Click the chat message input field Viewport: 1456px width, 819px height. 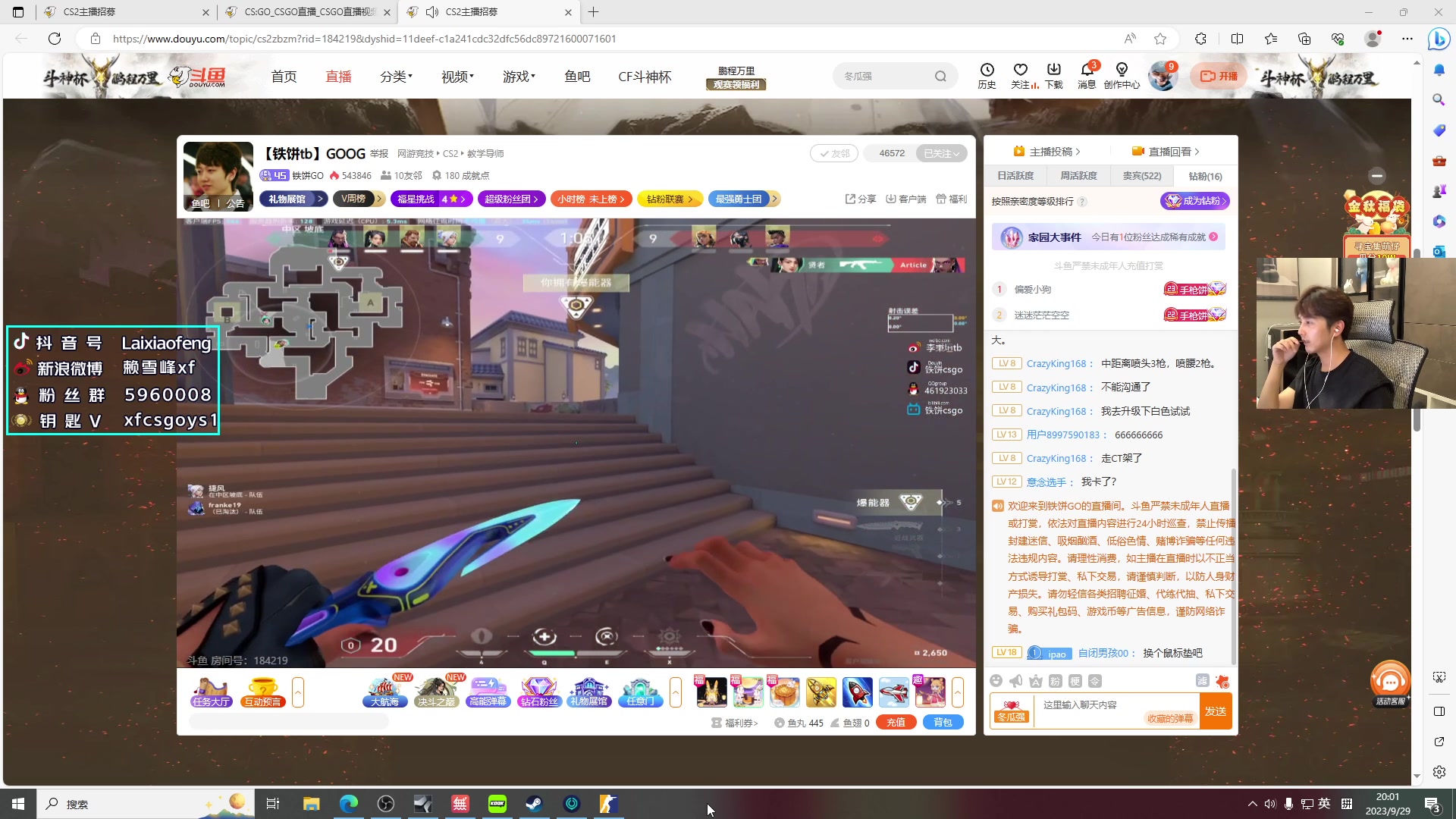(1116, 711)
